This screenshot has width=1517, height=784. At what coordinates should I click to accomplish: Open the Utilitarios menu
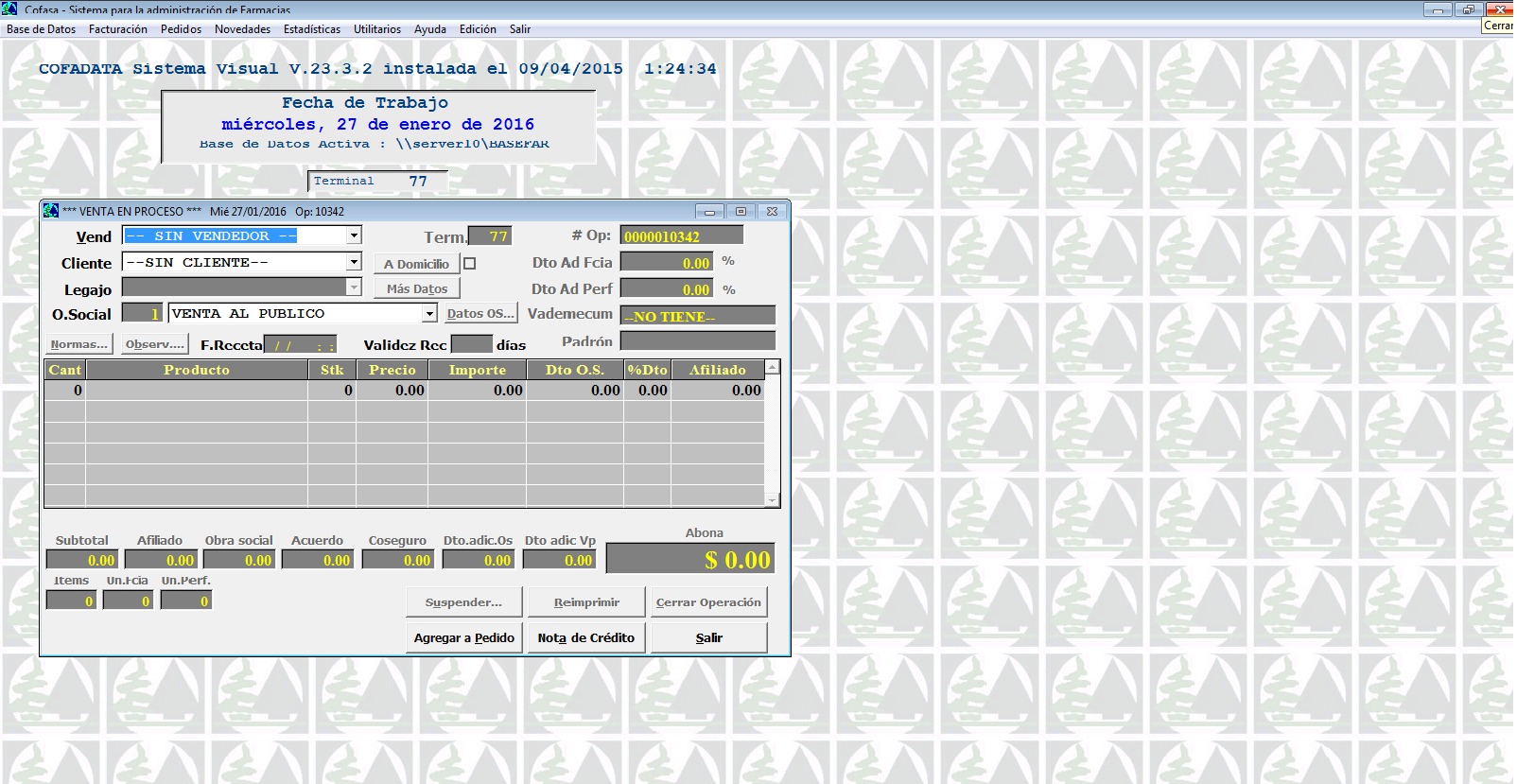point(377,29)
